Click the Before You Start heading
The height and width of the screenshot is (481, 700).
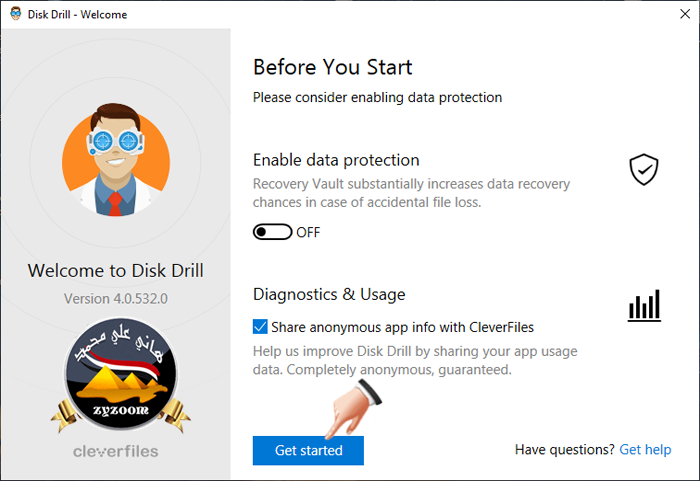[333, 67]
